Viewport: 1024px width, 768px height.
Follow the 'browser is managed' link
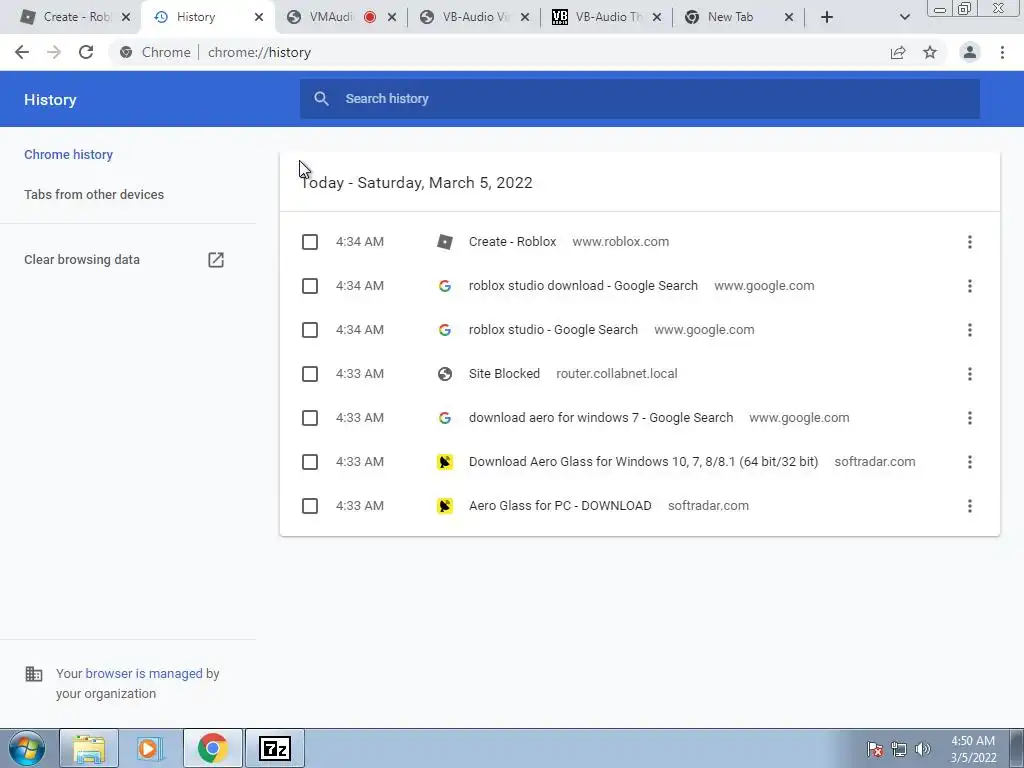(x=144, y=674)
